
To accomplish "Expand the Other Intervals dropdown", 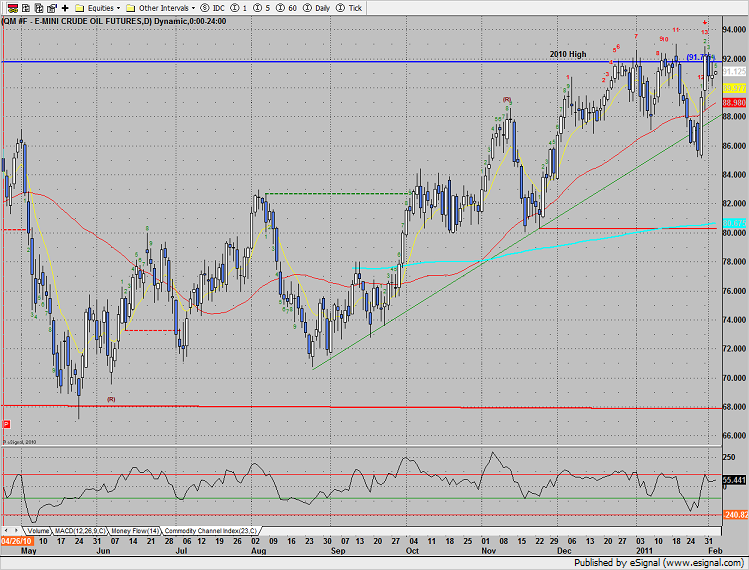I will click(x=193, y=8).
